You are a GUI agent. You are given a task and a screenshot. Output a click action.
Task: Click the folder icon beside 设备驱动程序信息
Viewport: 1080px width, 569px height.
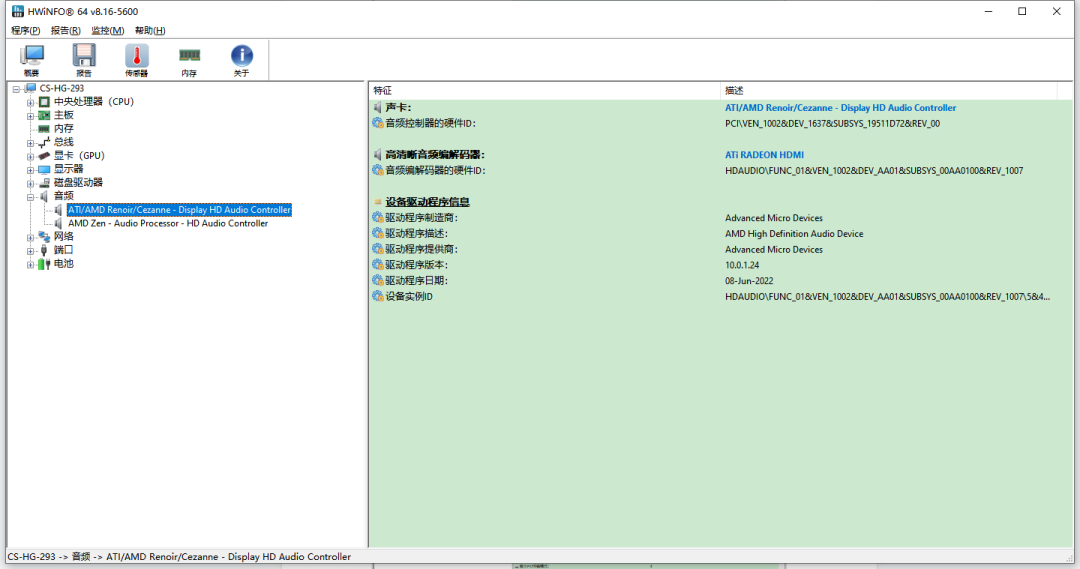(377, 202)
